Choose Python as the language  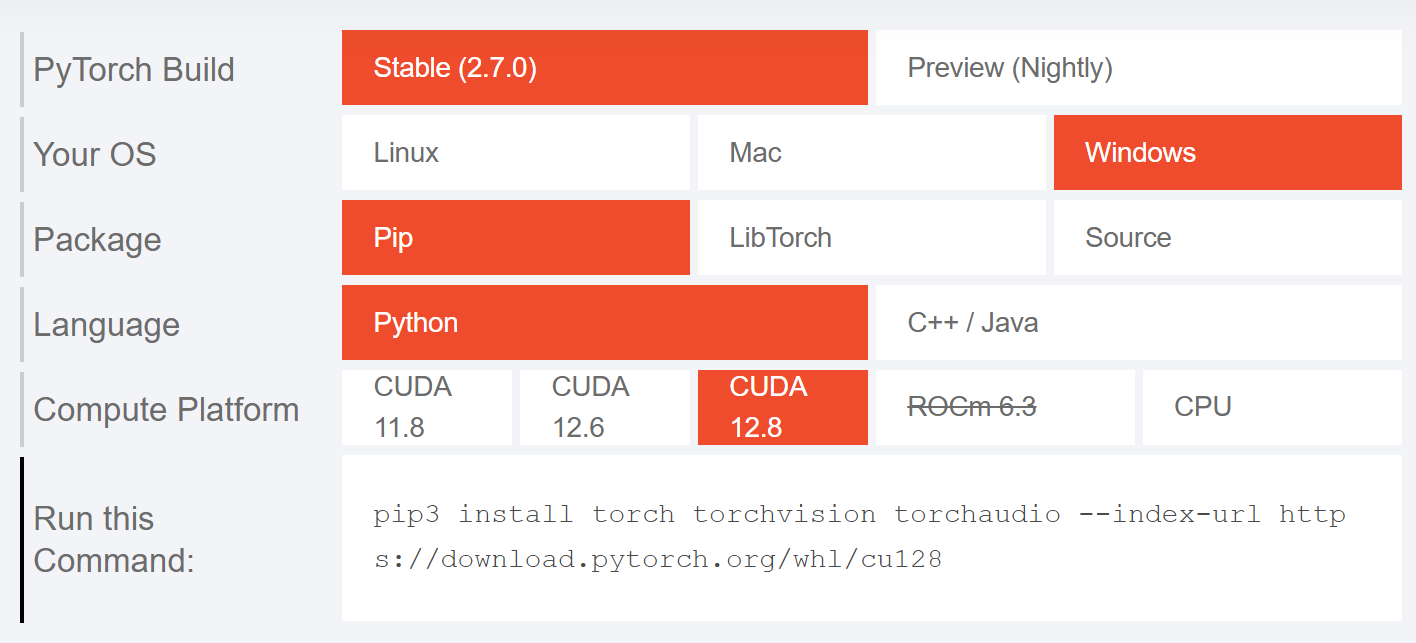pos(604,323)
